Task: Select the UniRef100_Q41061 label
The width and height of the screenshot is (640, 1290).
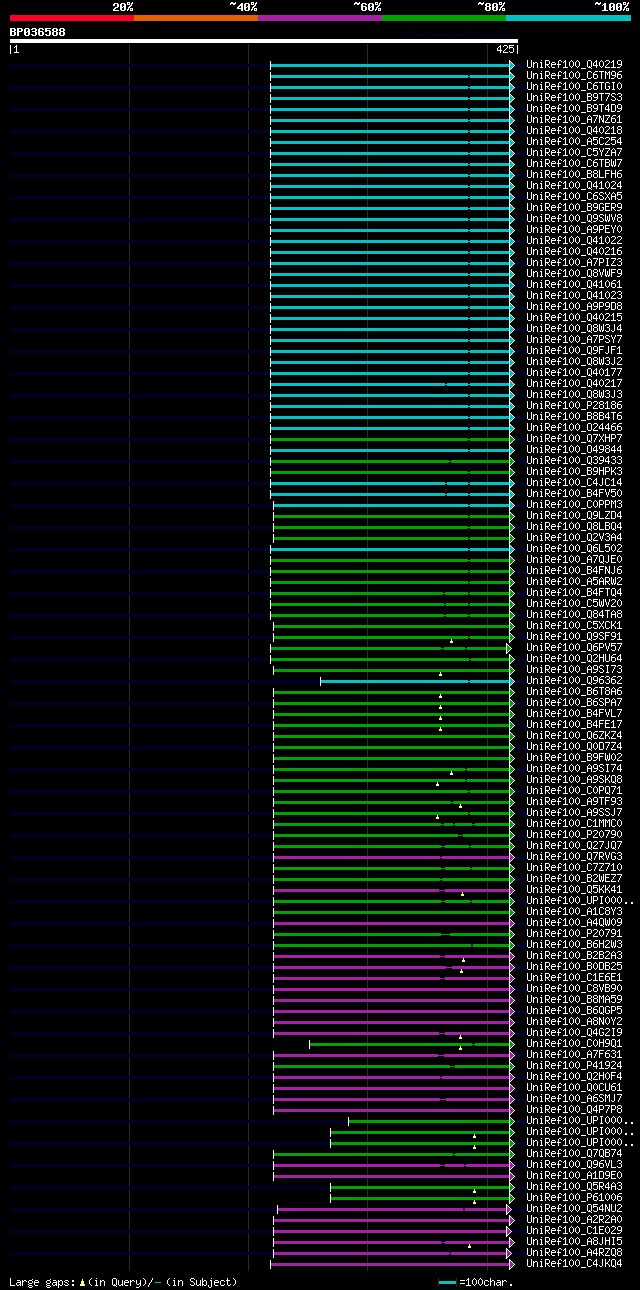Action: pos(574,285)
